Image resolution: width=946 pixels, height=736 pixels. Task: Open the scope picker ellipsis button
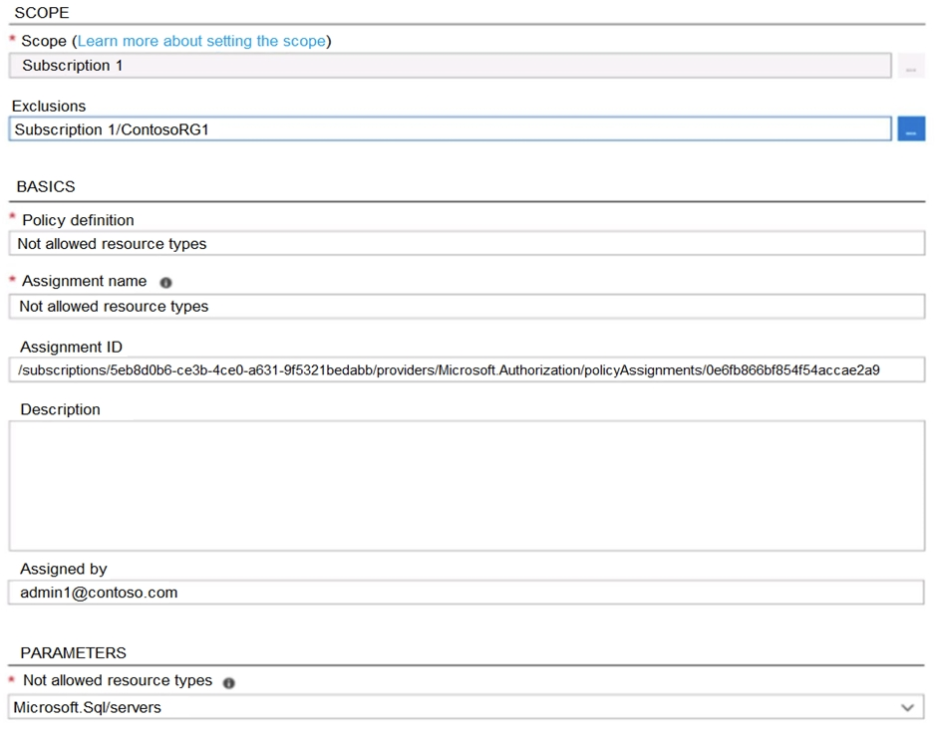click(911, 66)
